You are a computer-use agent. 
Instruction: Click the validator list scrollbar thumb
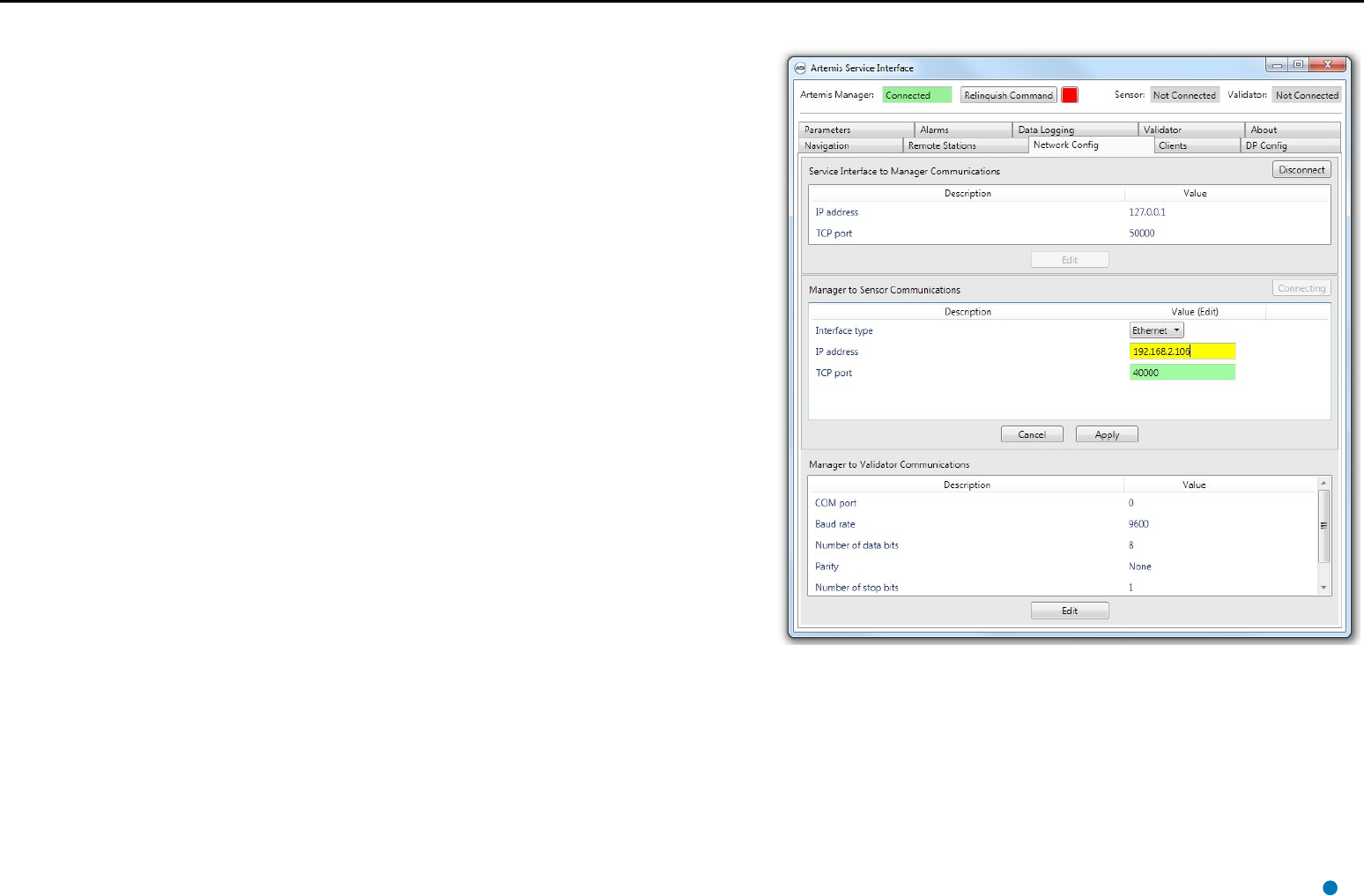(1323, 526)
